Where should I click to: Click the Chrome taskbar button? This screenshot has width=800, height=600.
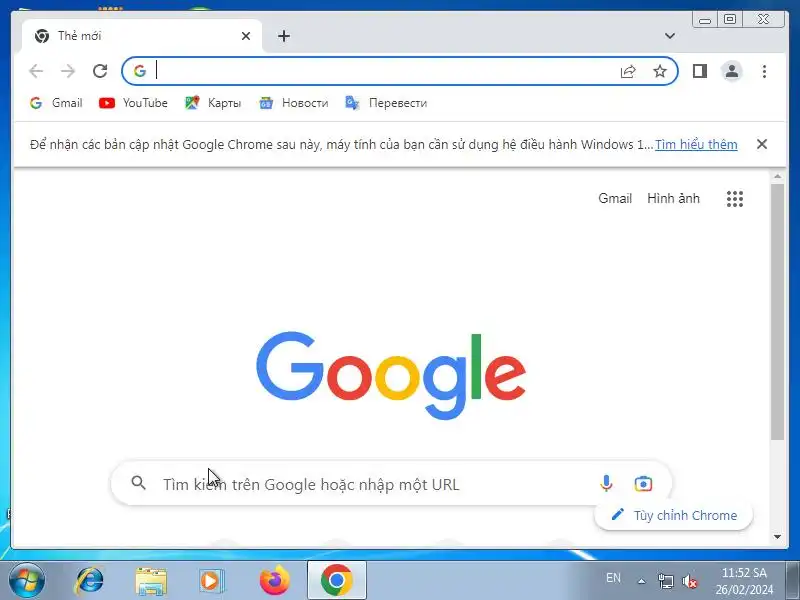click(x=337, y=580)
